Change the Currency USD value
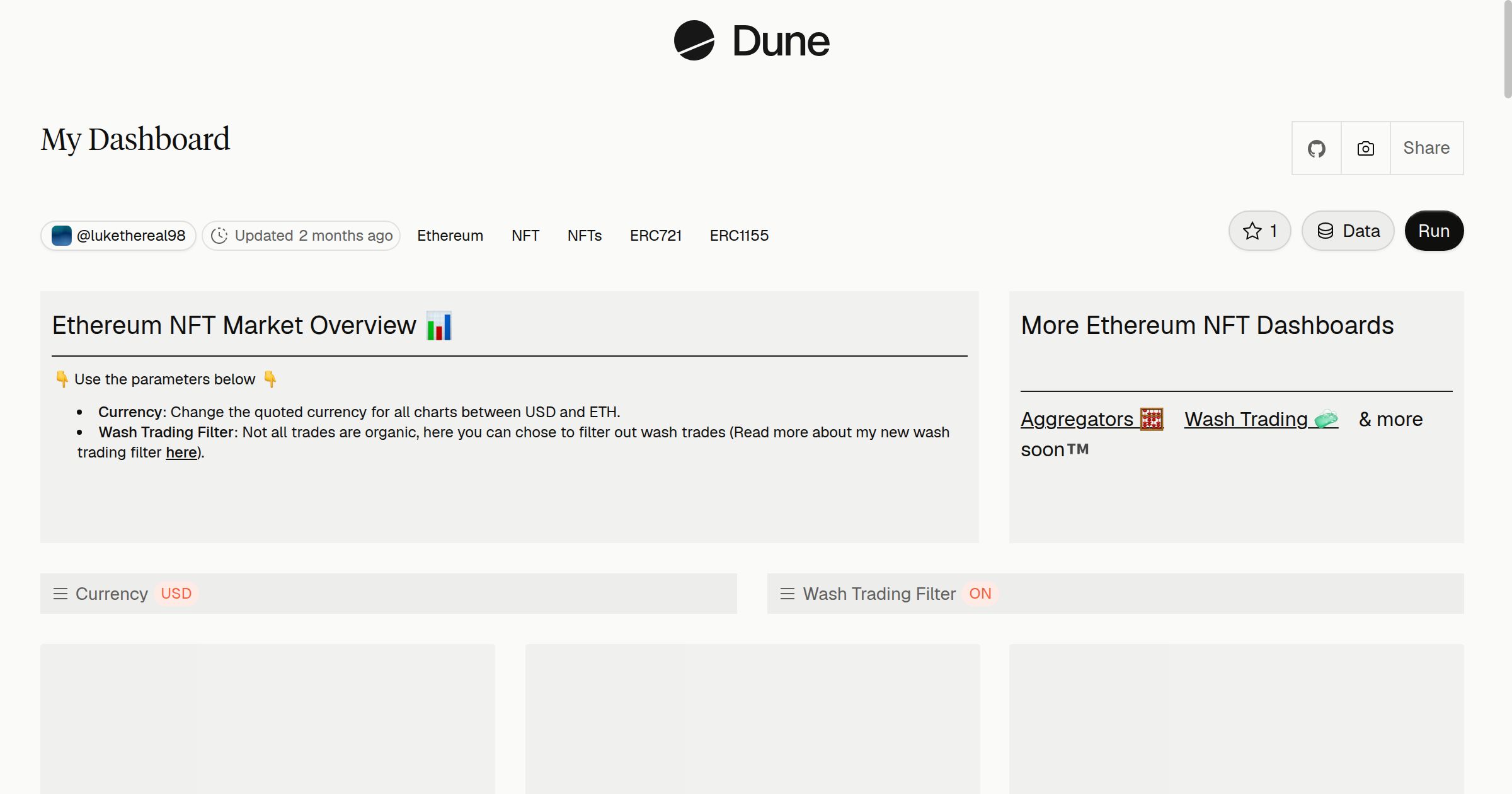Image resolution: width=1512 pixels, height=794 pixels. click(x=176, y=594)
